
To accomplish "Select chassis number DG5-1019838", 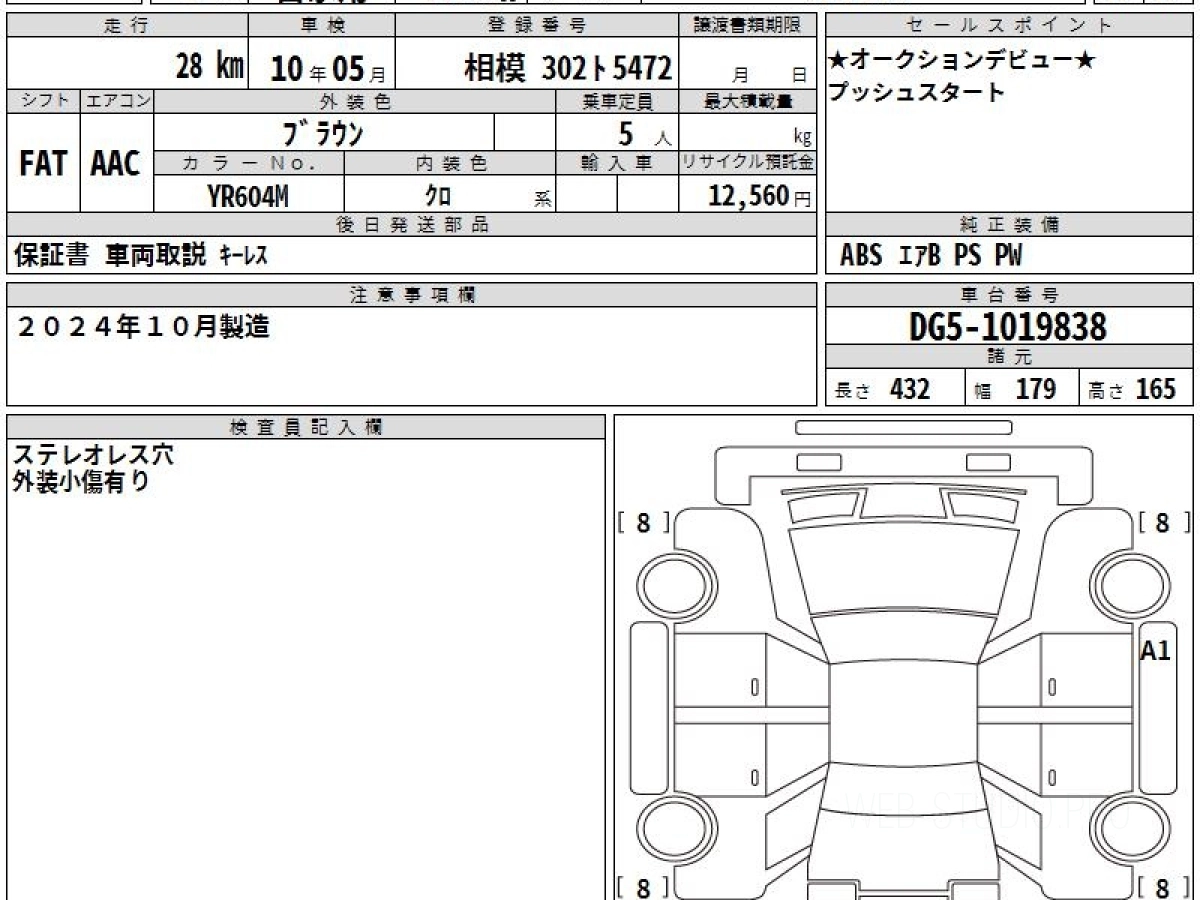I will [1008, 327].
